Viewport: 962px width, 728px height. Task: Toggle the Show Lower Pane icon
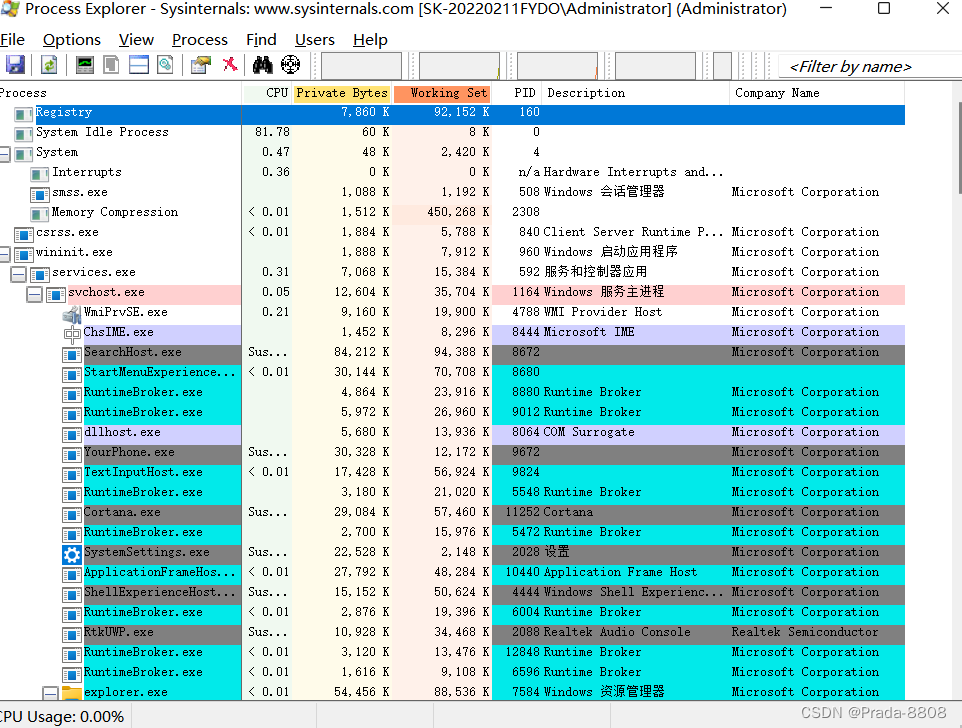pos(139,64)
